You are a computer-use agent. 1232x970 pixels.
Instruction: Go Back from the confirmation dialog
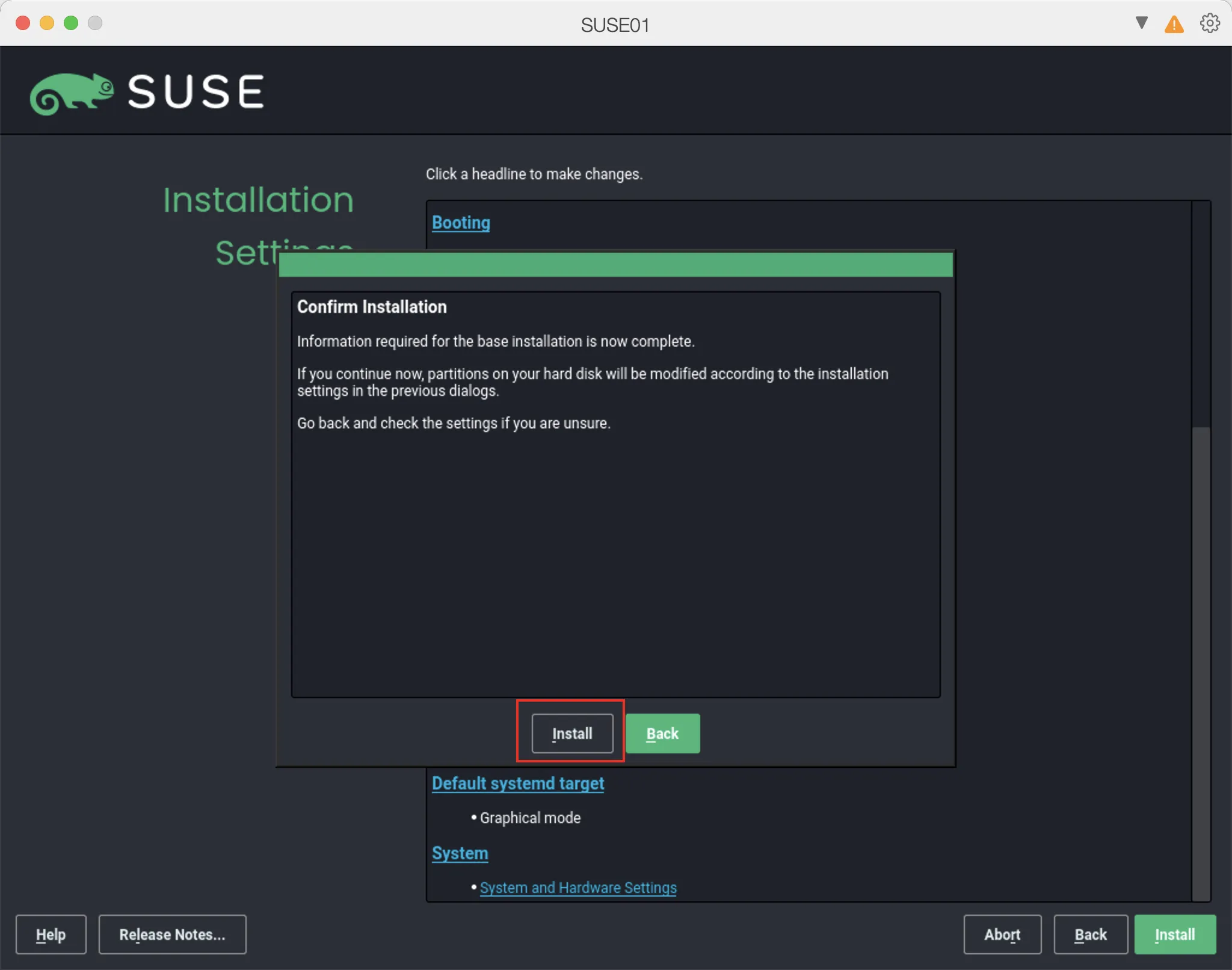pos(662,733)
